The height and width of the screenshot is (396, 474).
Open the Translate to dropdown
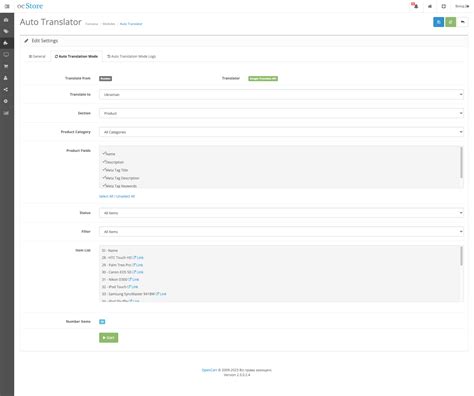[281, 95]
